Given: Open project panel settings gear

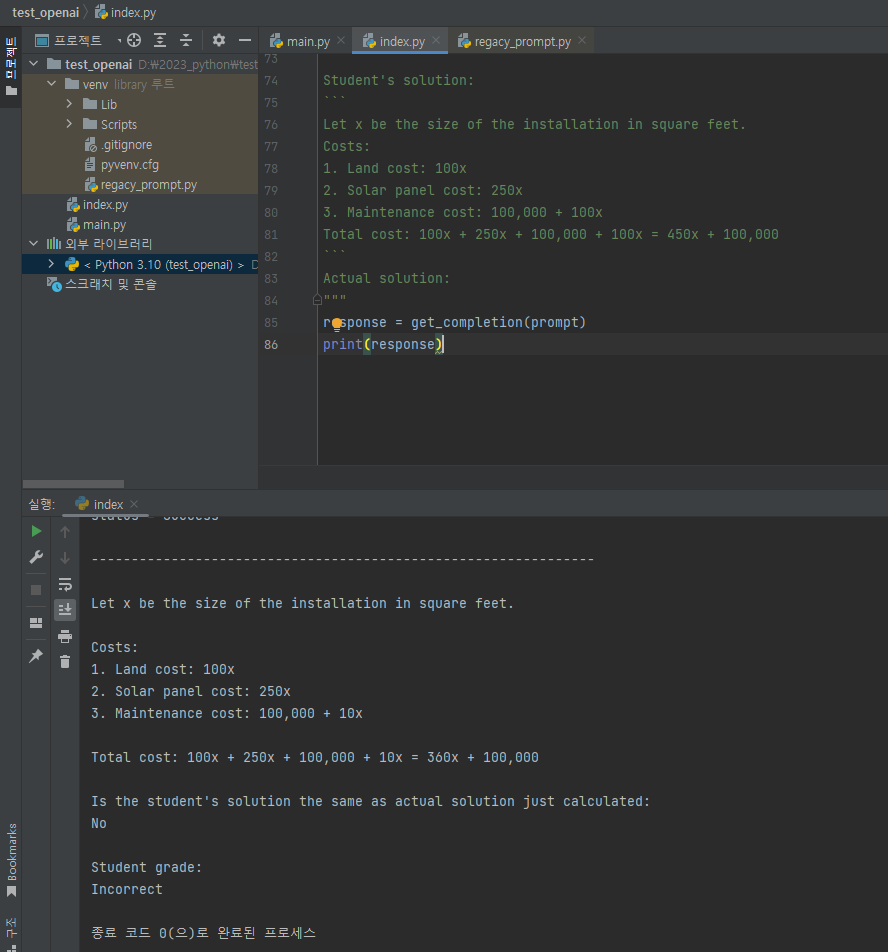Looking at the screenshot, I should (x=219, y=41).
